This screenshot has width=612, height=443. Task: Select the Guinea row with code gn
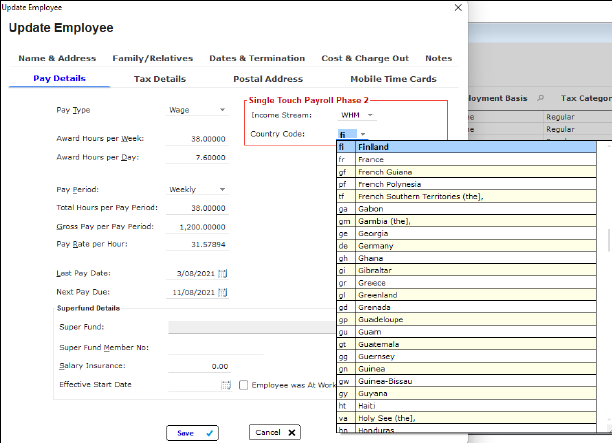466,369
